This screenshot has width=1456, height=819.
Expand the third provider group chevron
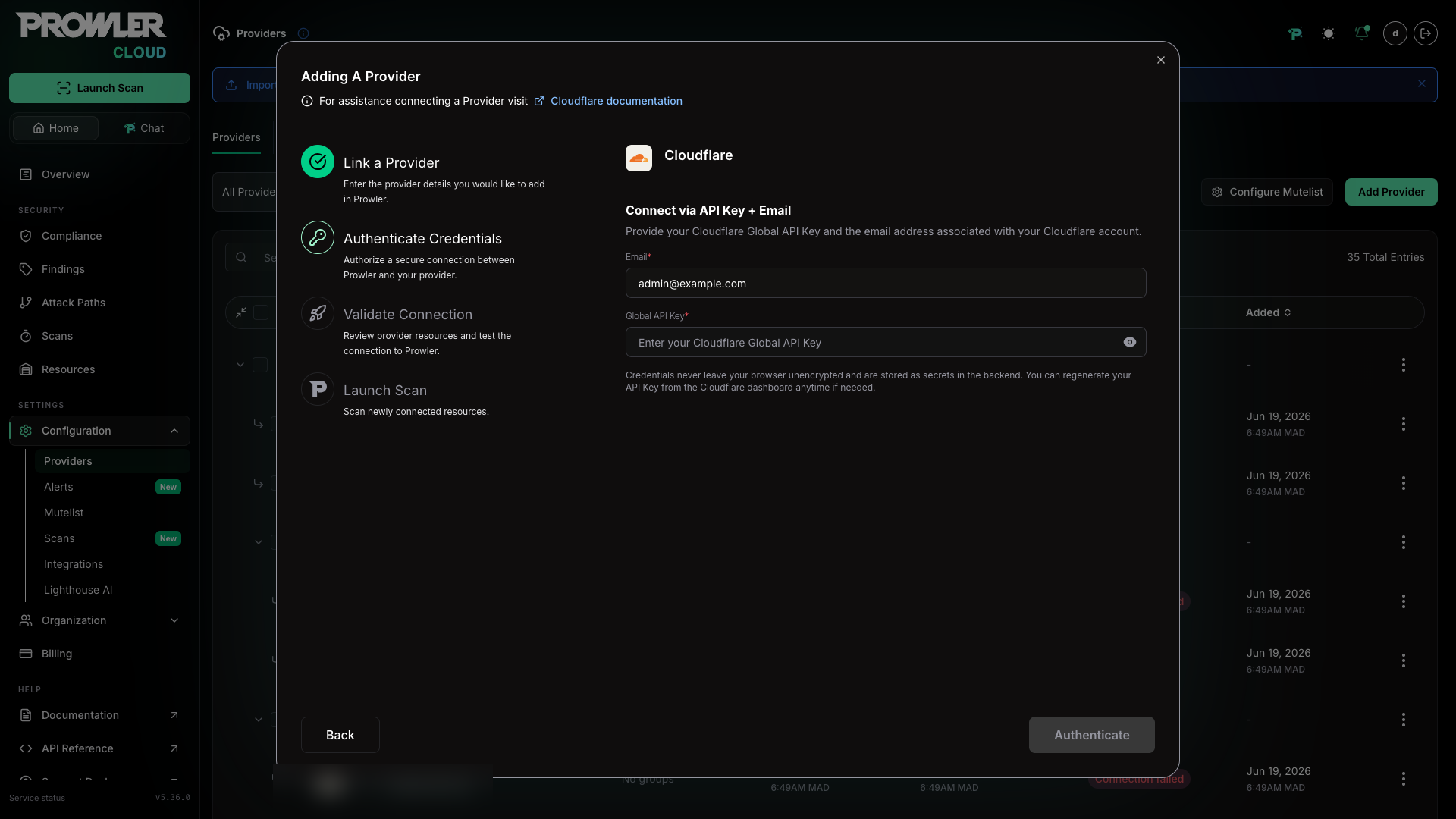point(259,720)
